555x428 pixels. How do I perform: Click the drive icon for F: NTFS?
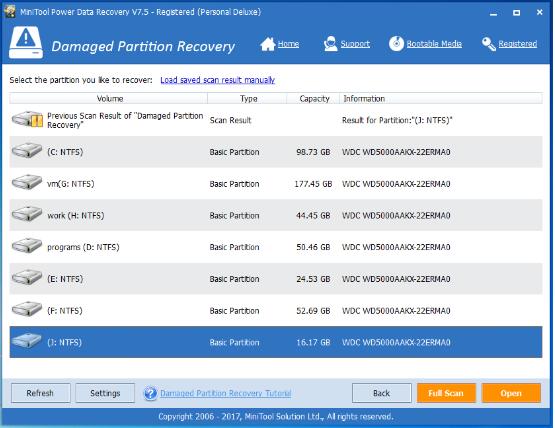coord(27,310)
